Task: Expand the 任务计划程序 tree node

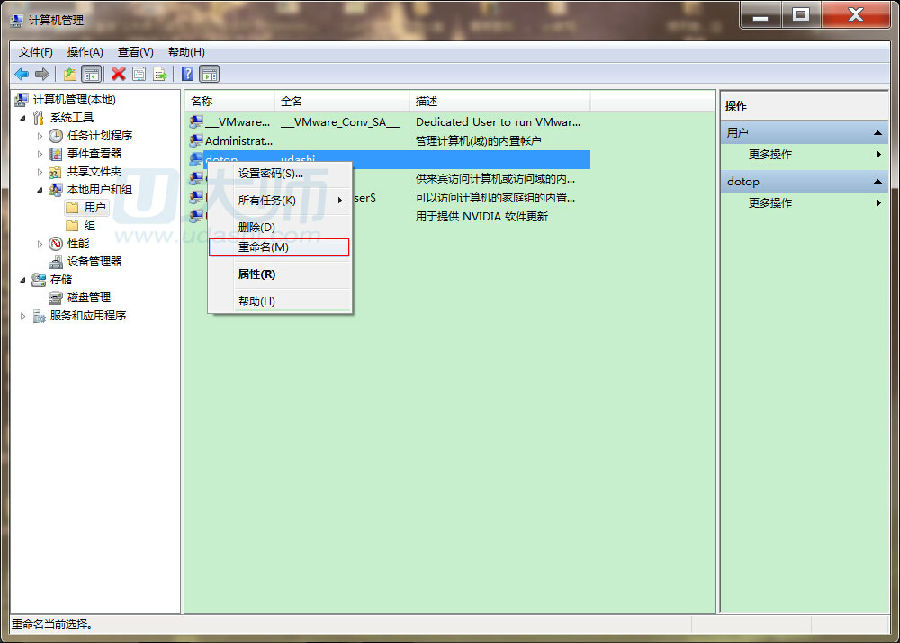Action: 41,135
